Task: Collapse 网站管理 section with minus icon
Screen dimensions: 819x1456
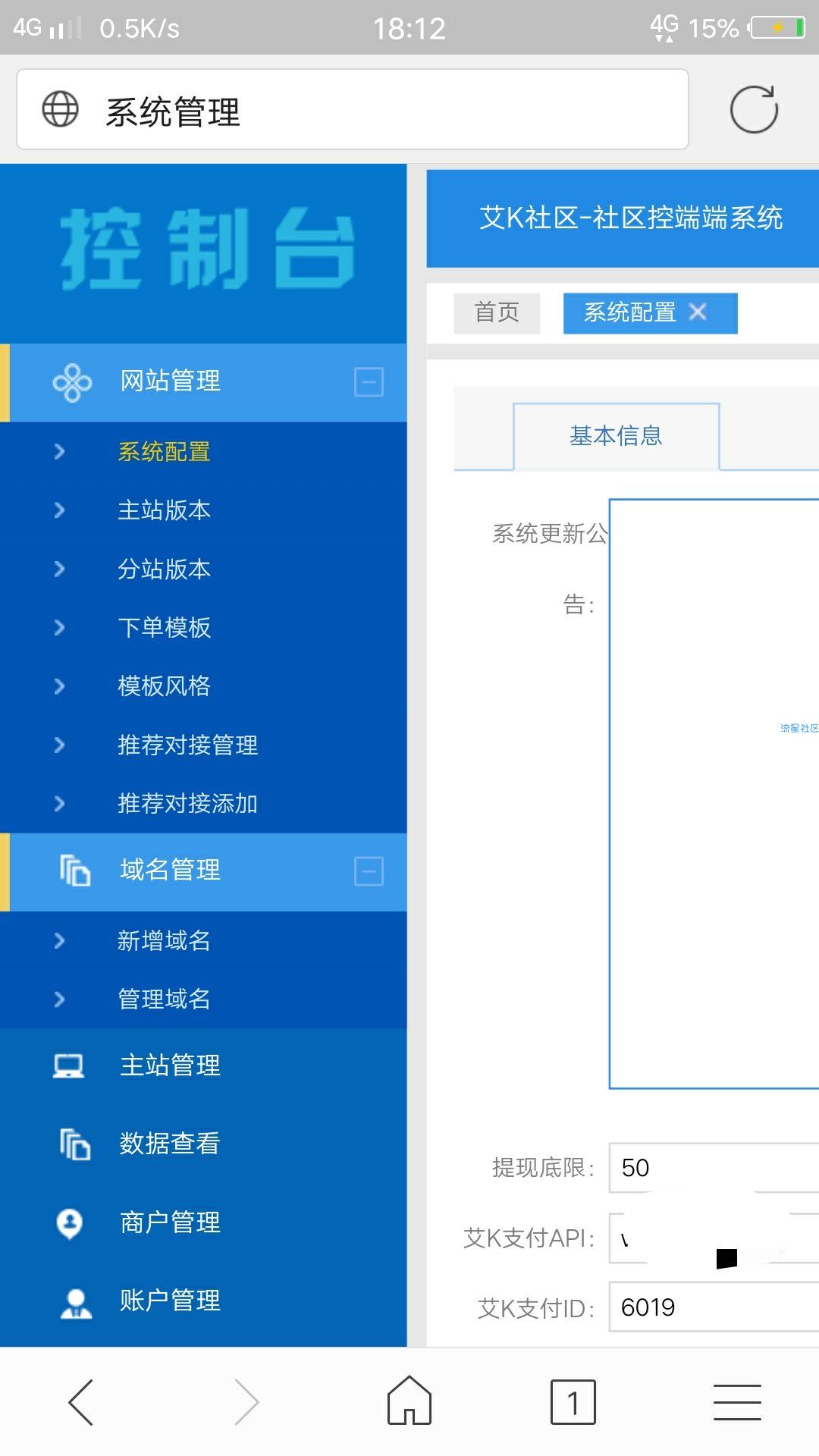Action: (369, 382)
